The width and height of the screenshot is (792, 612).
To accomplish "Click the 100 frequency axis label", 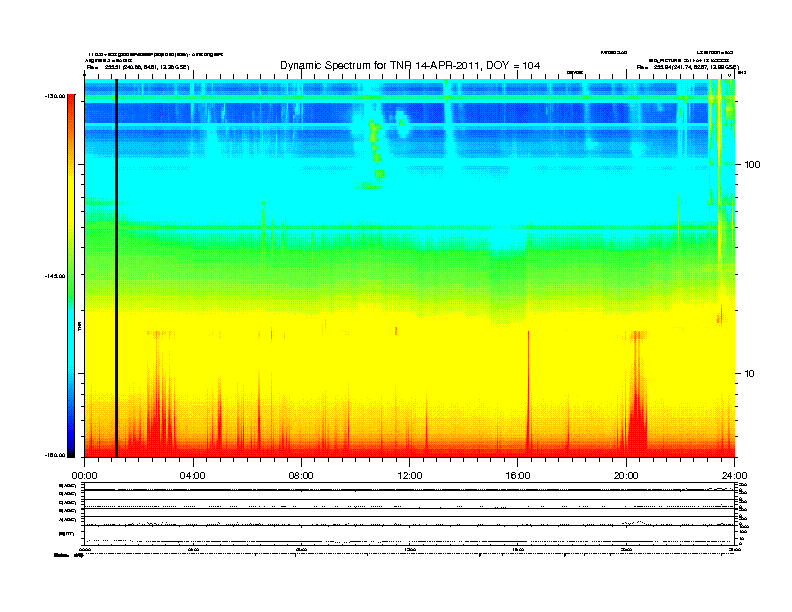I will (x=752, y=165).
